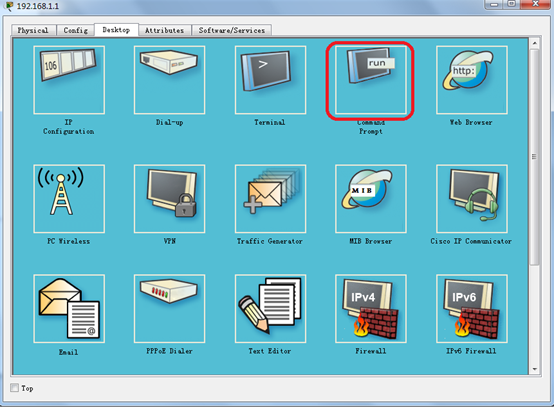Viewport: 554px width, 408px height.
Task: Launch the Web Browser icon
Action: (x=472, y=80)
